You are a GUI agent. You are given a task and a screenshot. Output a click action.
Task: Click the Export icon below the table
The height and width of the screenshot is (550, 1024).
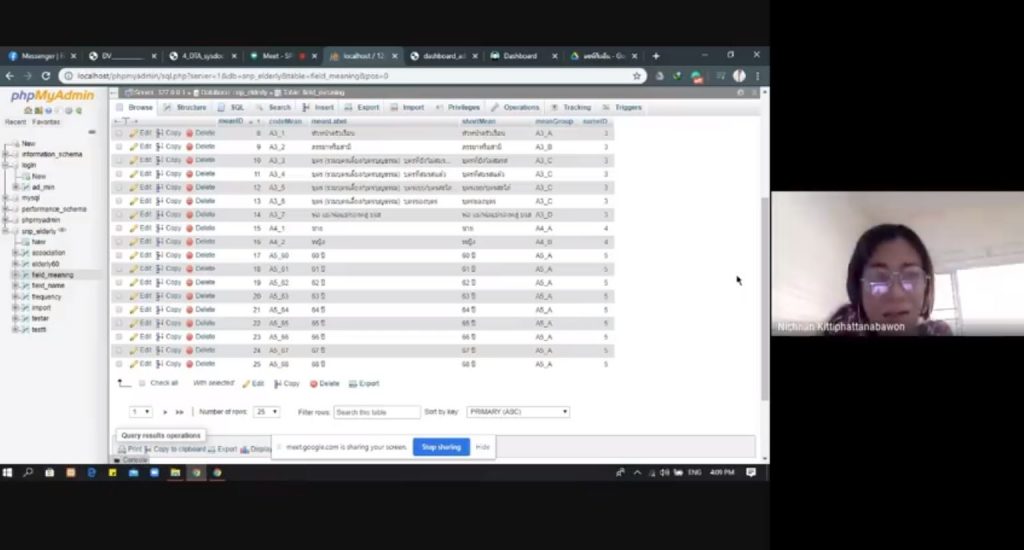364,383
